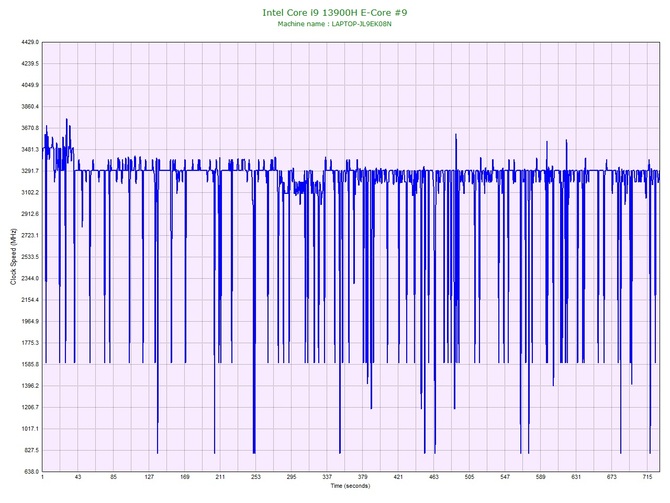Click the 4049.9 y-axis value
Viewport: 670px width, 503px height.
[x=30, y=85]
